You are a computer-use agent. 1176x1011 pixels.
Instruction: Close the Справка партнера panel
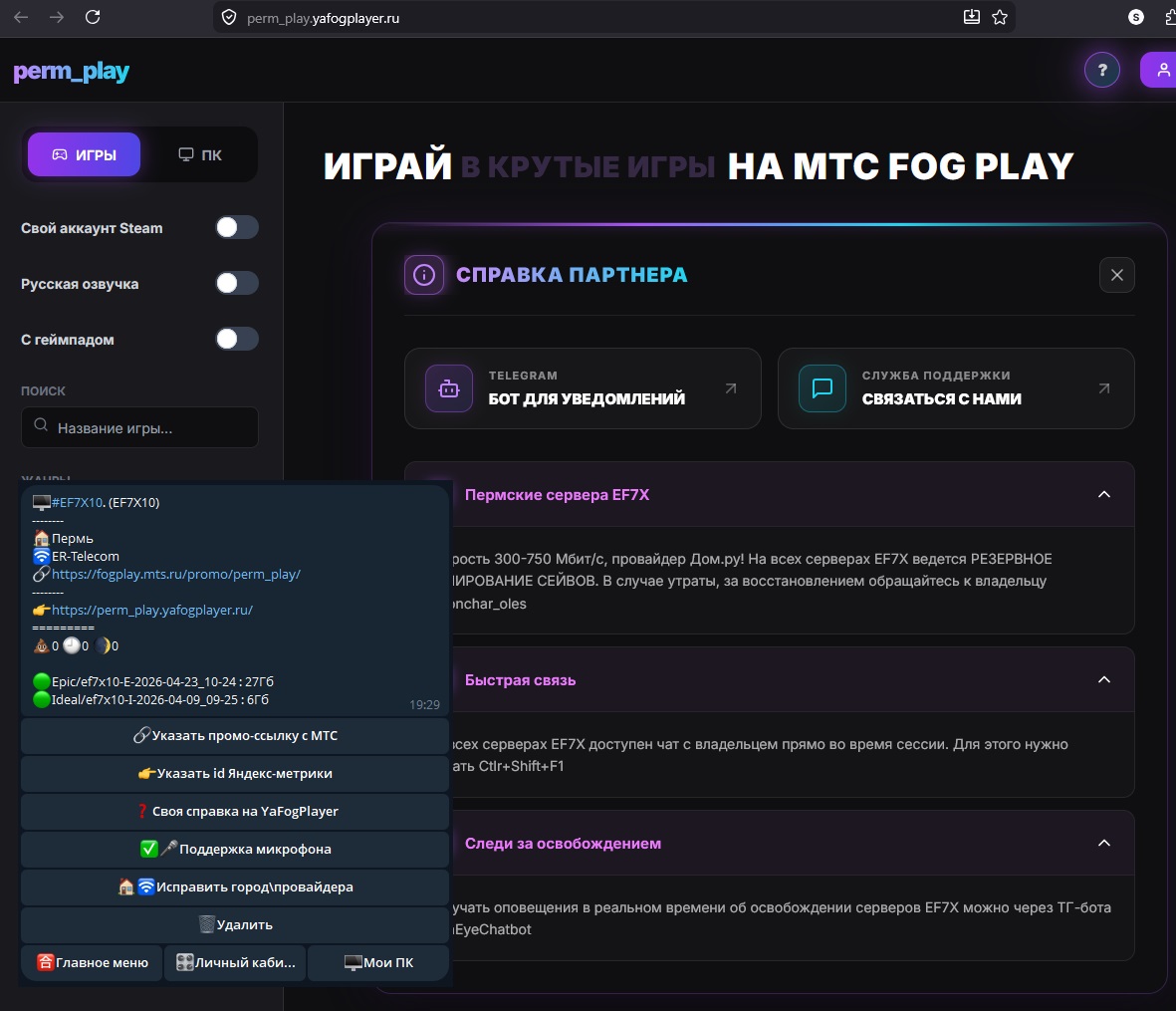tap(1116, 275)
